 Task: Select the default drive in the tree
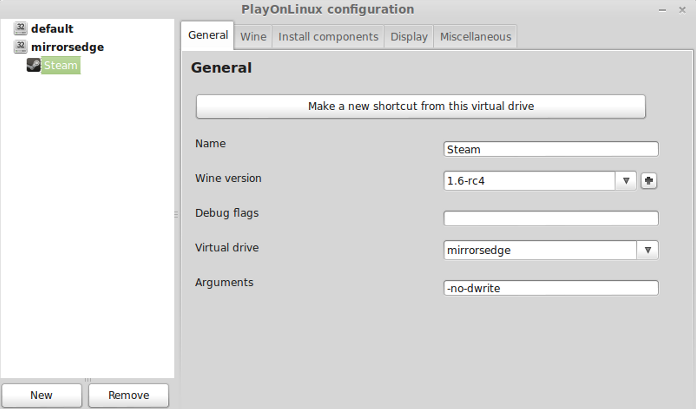(52, 29)
